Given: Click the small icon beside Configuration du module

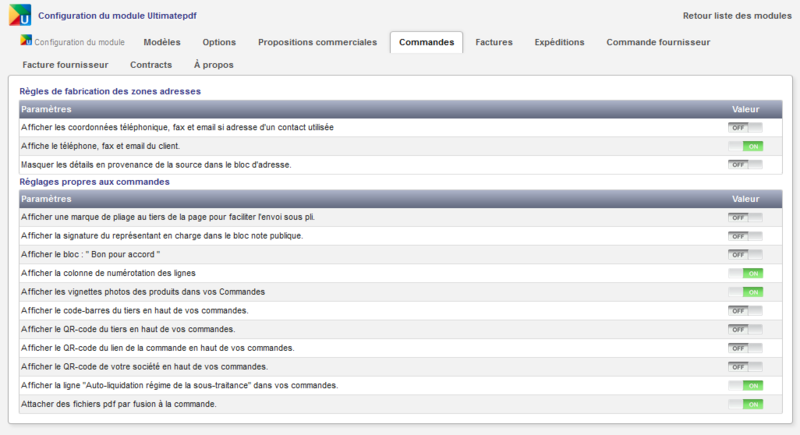Looking at the screenshot, I should (x=27, y=42).
